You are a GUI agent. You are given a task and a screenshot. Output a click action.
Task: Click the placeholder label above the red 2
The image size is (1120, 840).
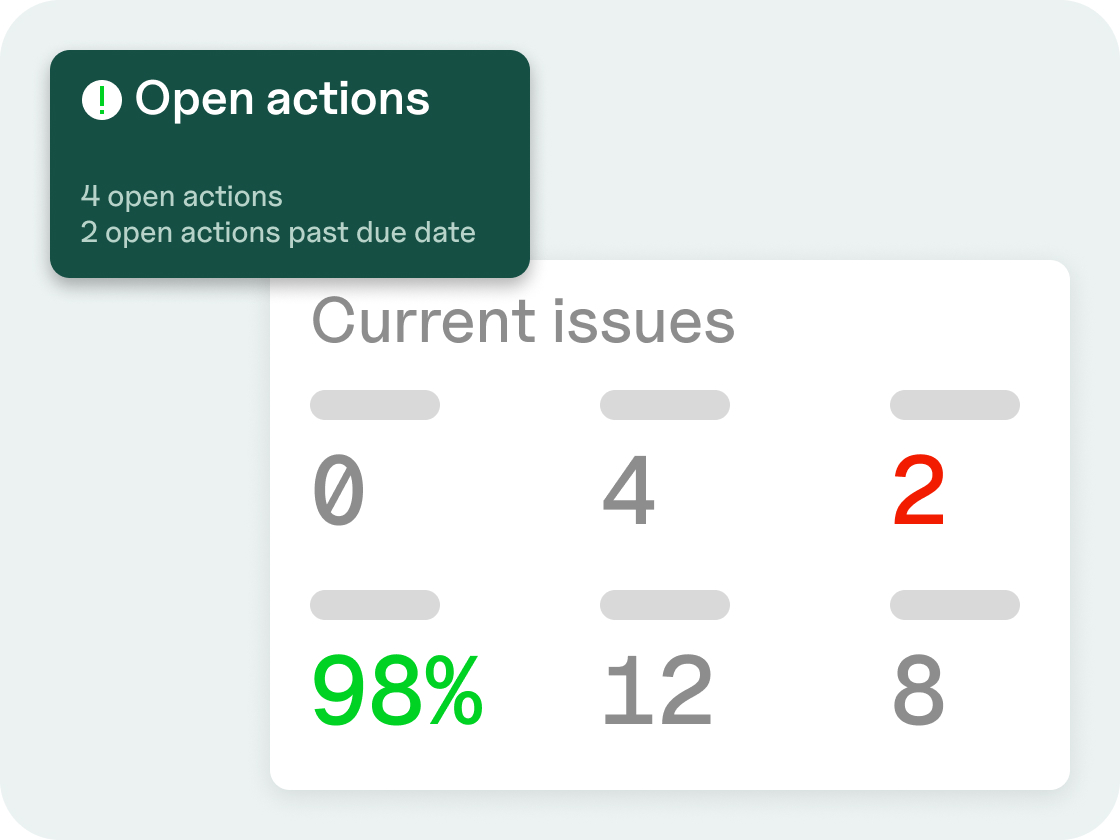coord(955,405)
